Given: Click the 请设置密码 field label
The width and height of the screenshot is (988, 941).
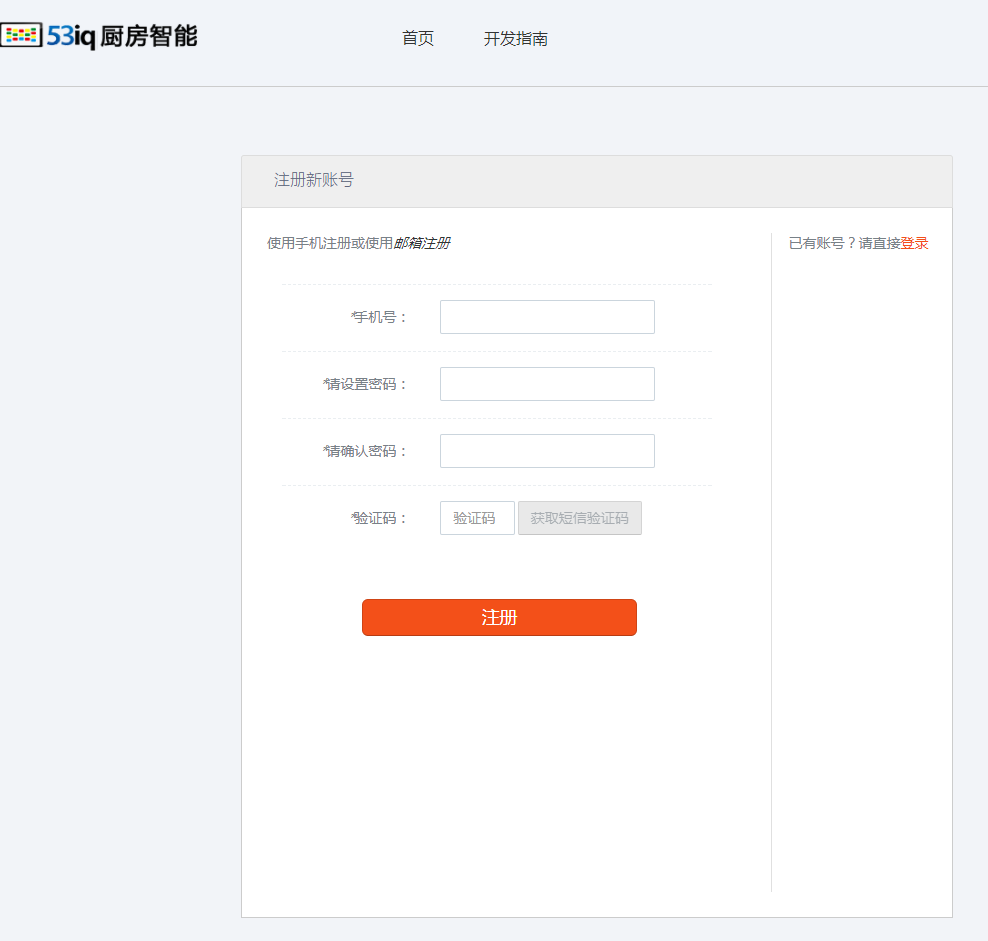Looking at the screenshot, I should [366, 384].
